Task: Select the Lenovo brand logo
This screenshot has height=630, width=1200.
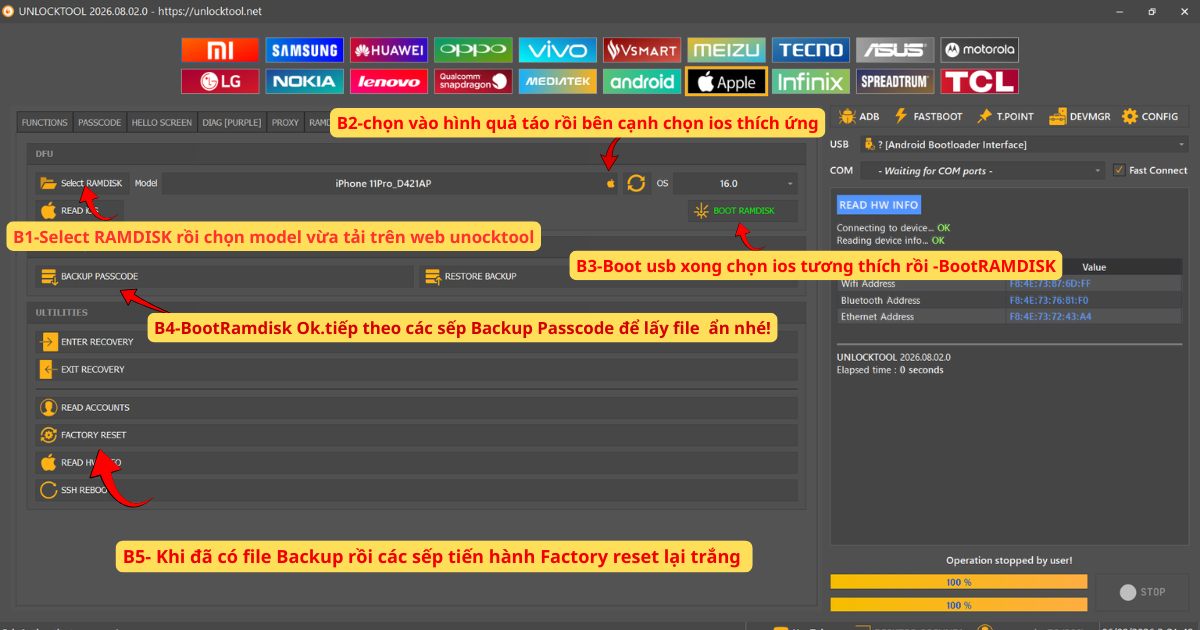Action: 389,81
